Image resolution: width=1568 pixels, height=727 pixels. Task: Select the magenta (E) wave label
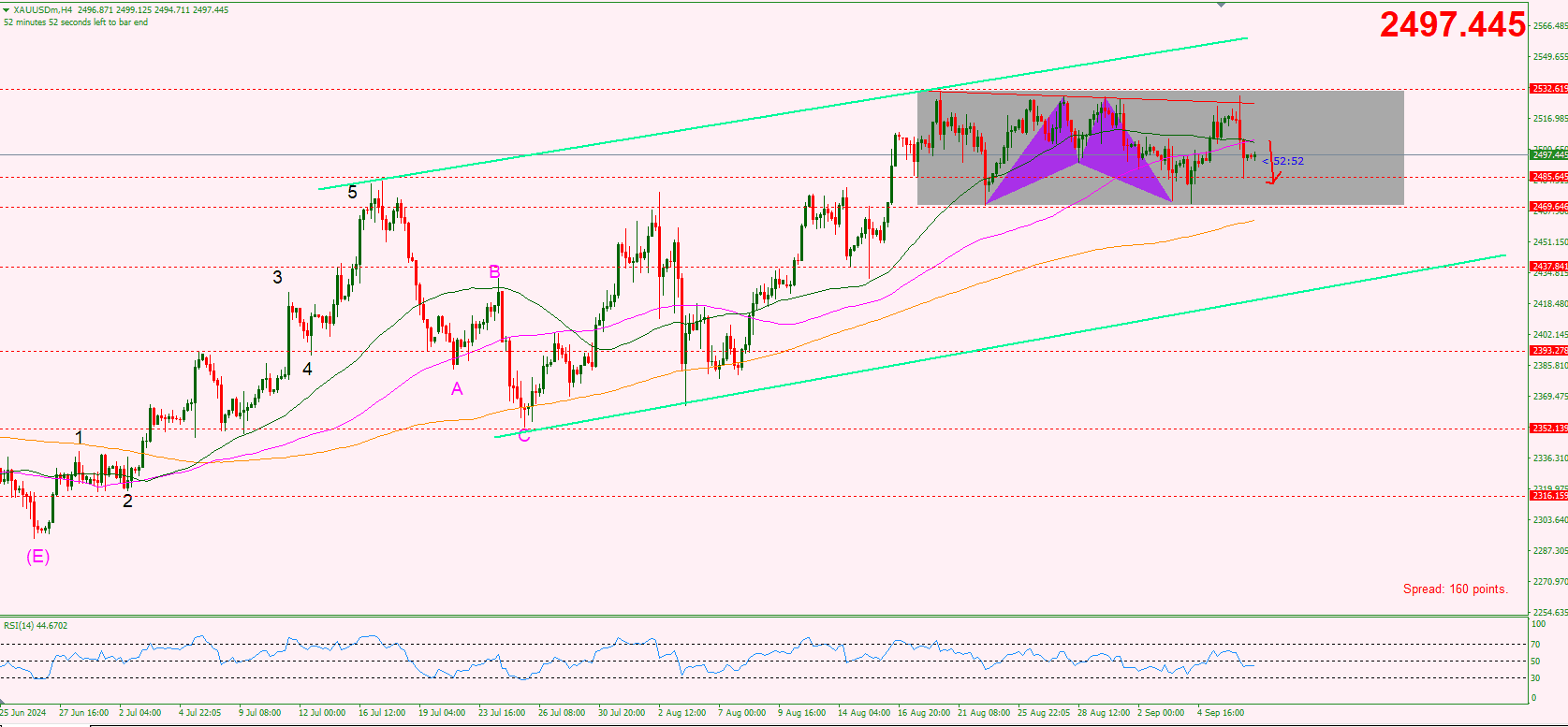37,557
